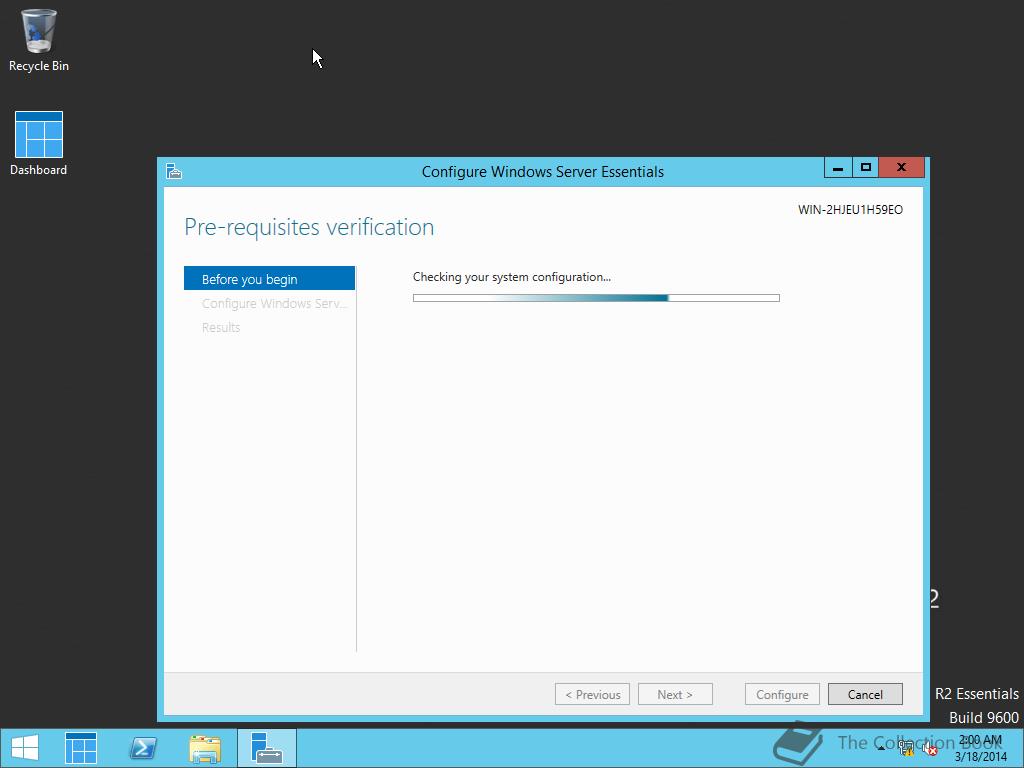Cancel the configuration wizard
1024x768 pixels.
tap(865, 694)
